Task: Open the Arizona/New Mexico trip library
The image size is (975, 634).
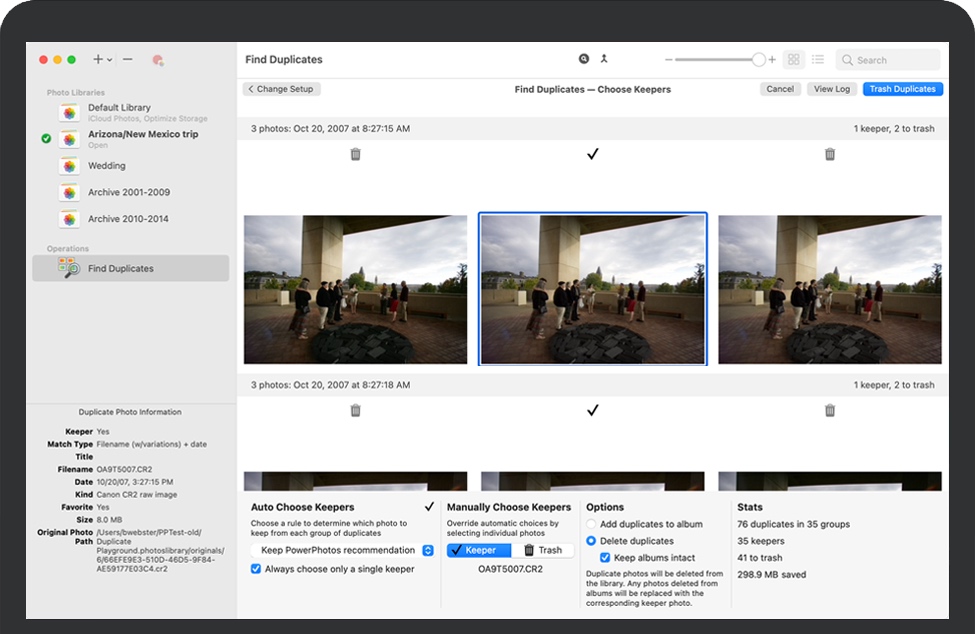Action: pyautogui.click(x=142, y=134)
